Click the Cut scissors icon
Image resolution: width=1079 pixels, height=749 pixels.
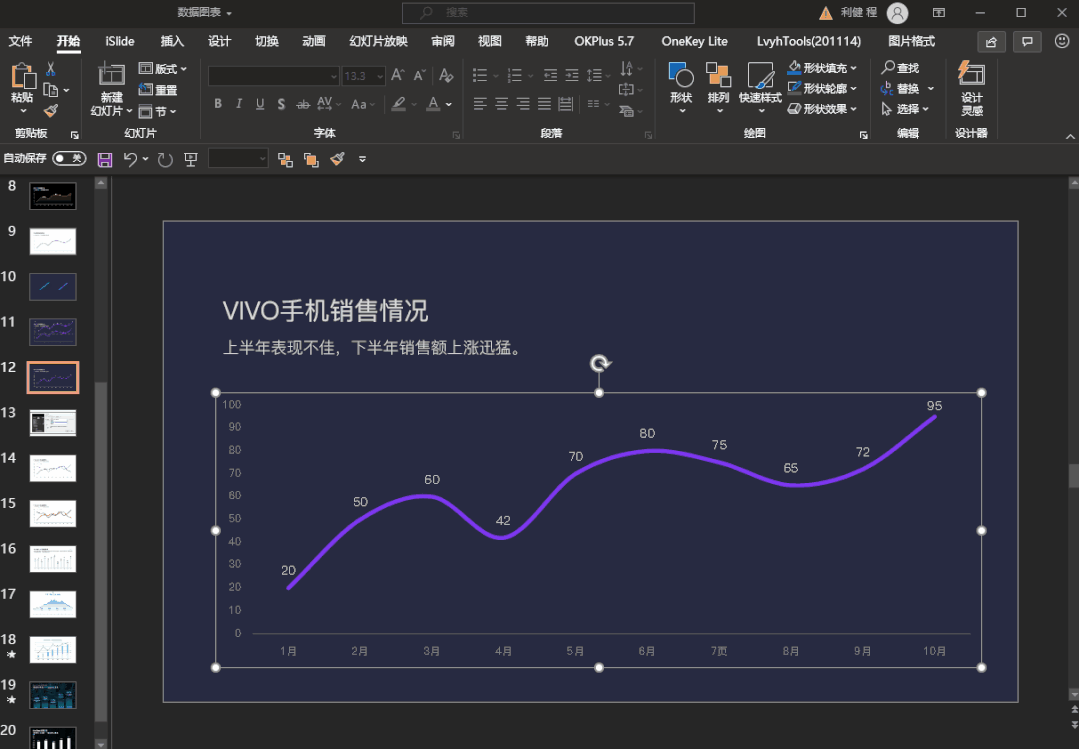tap(50, 69)
